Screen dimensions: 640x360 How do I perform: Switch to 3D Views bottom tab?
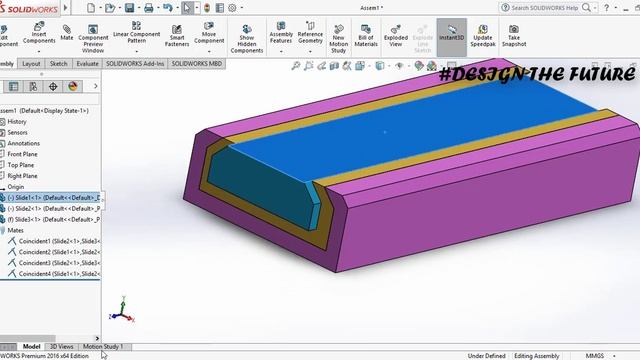click(61, 347)
